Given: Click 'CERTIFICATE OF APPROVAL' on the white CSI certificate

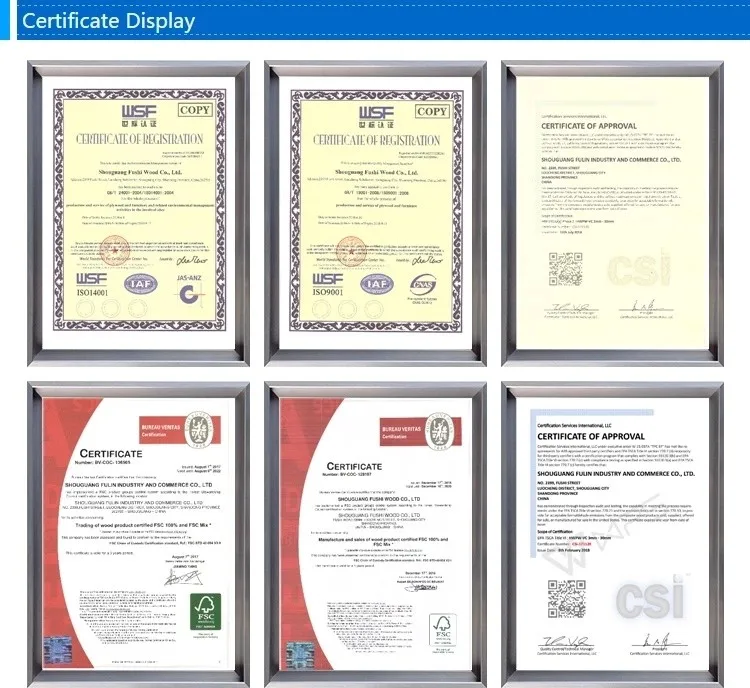Looking at the screenshot, I should tap(591, 436).
